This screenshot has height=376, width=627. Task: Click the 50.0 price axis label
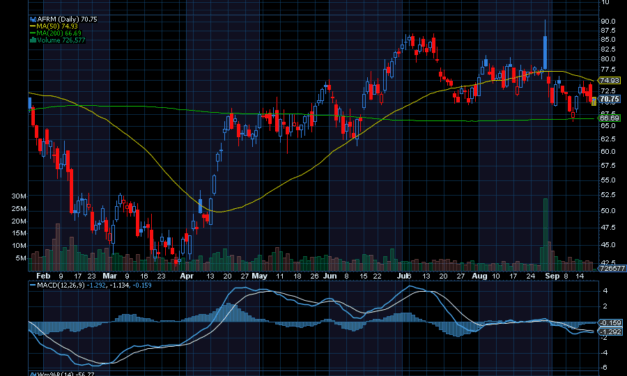tap(608, 210)
